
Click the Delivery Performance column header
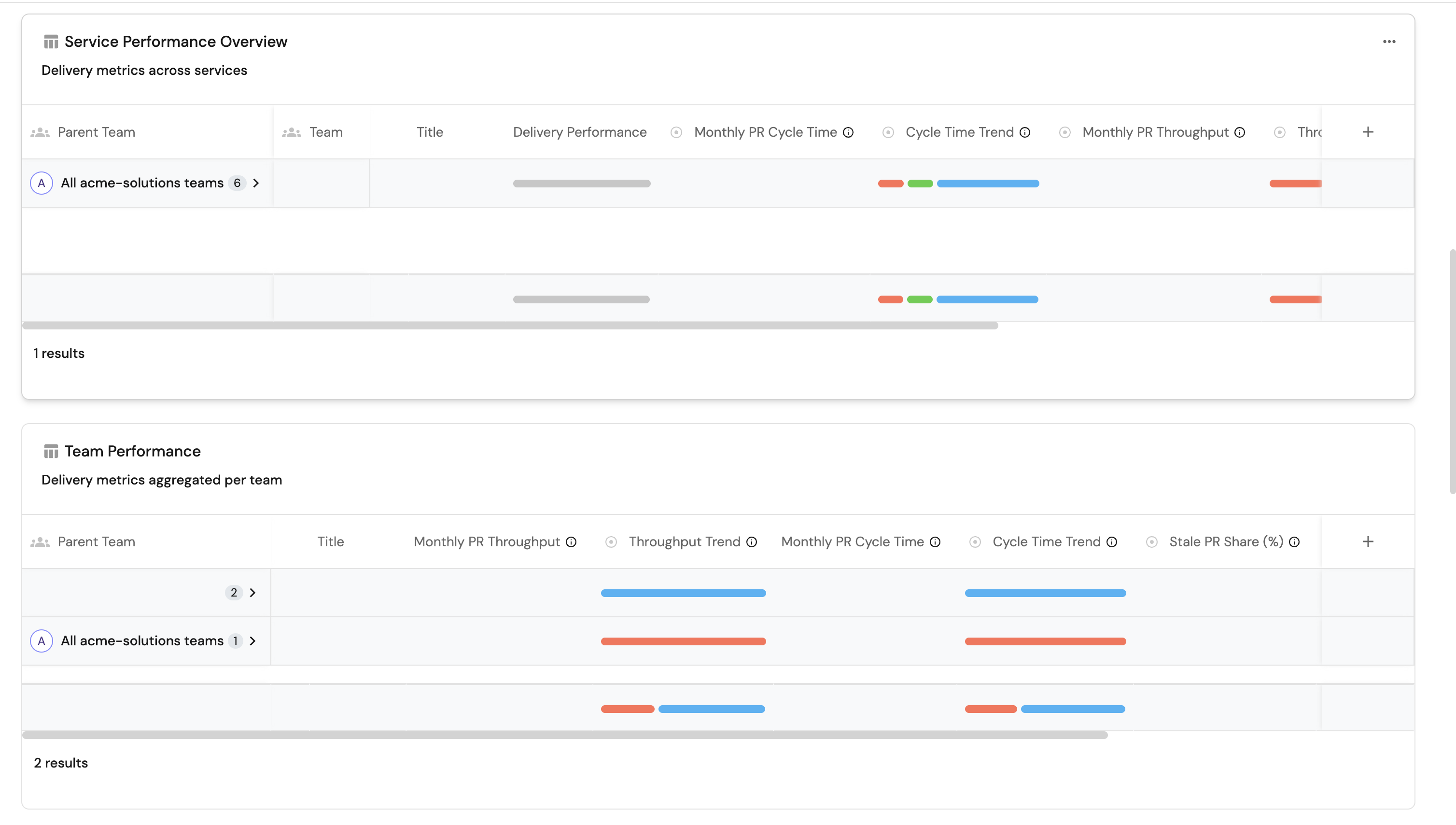(579, 132)
